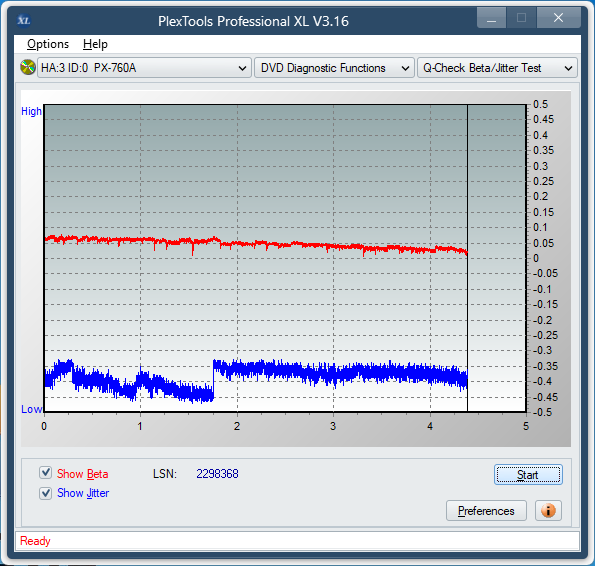Open the Preferences dialog
Image resolution: width=595 pixels, height=566 pixels.
coord(486,511)
